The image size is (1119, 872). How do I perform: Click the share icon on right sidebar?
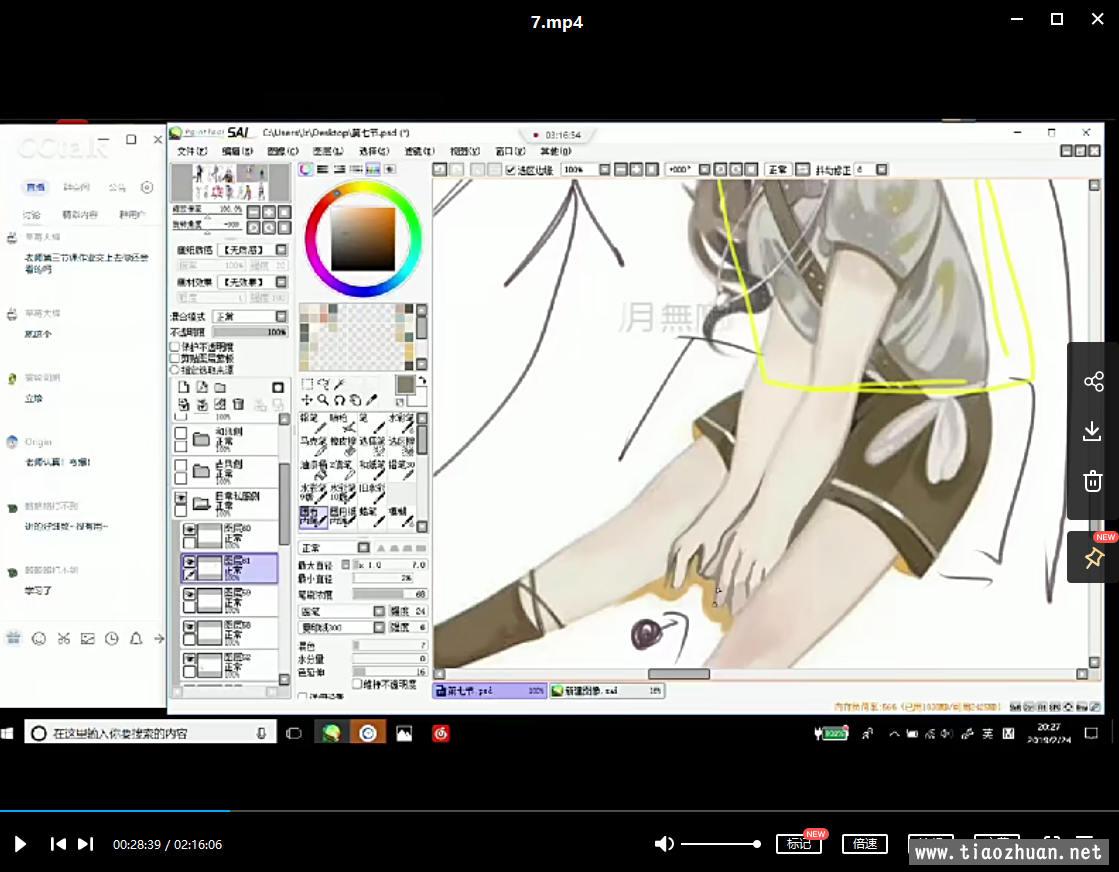click(x=1092, y=381)
